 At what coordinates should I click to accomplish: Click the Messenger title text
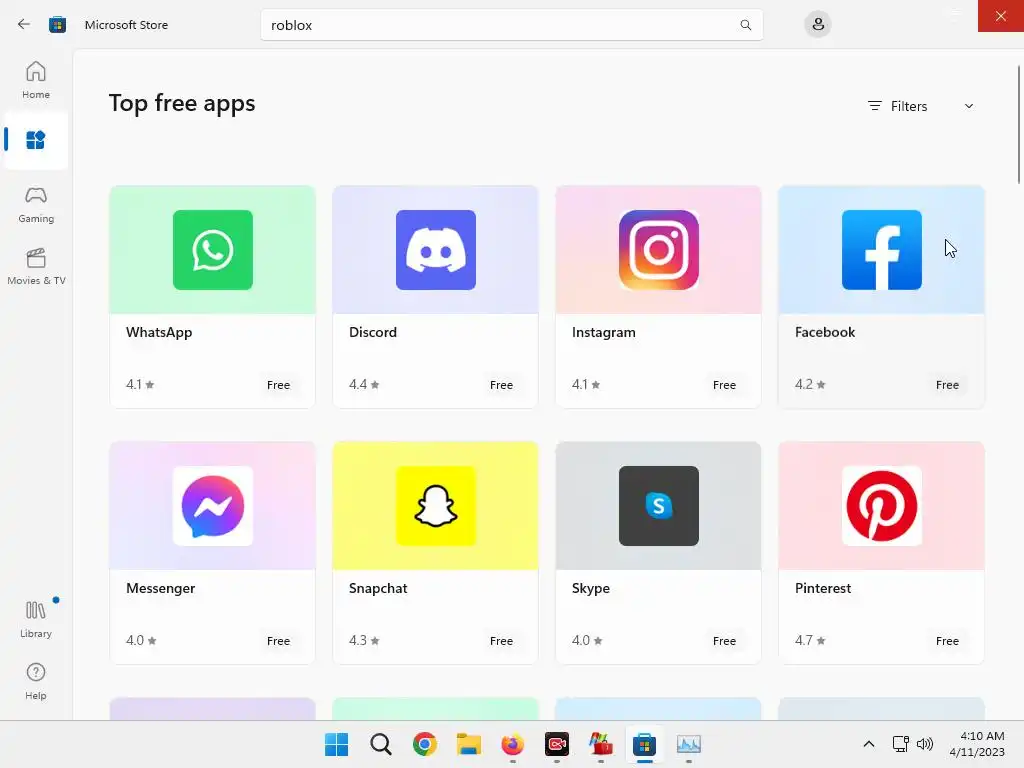pyautogui.click(x=161, y=588)
